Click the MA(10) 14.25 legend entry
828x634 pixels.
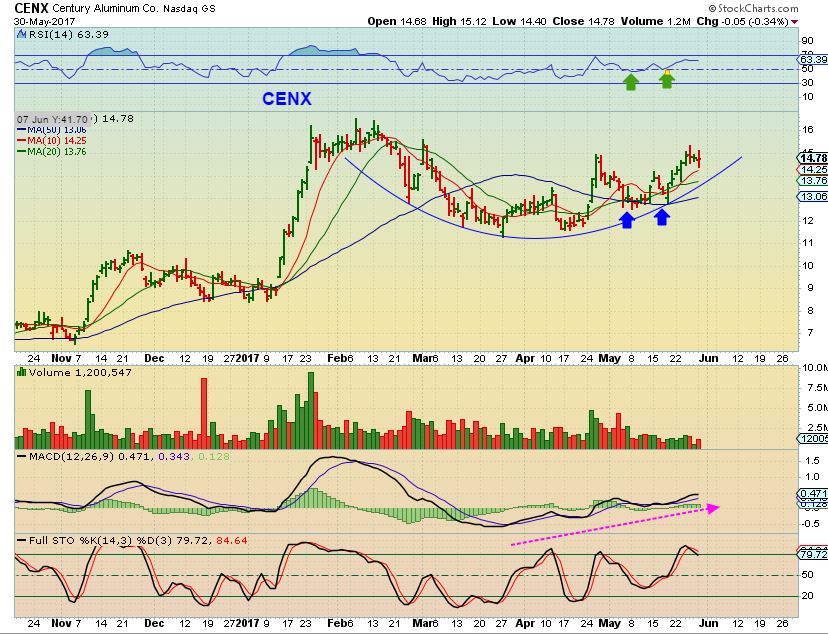(52, 140)
